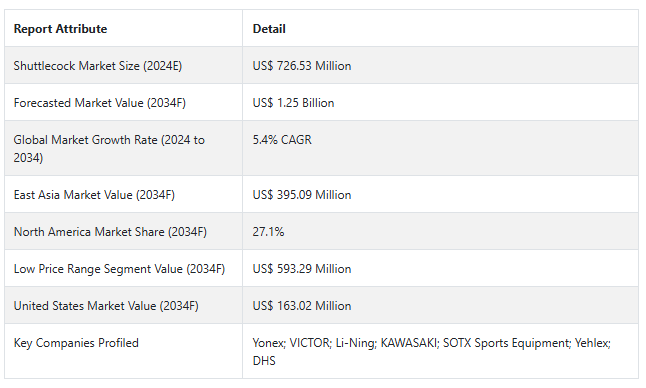Click the 5.4% CAGR value

[282, 140]
